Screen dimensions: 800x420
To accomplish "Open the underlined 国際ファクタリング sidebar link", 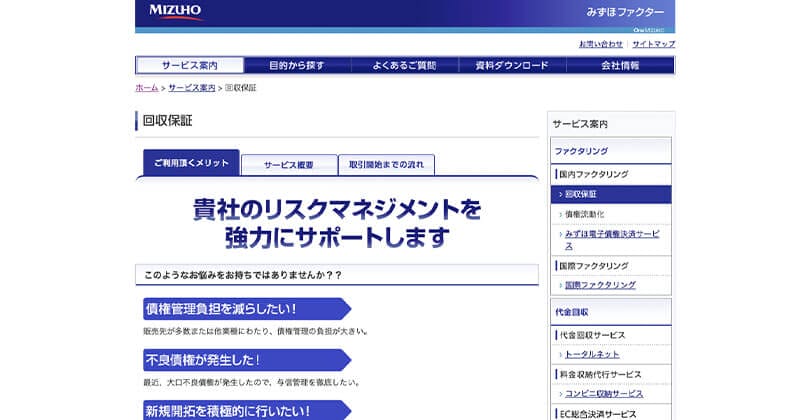I will (600, 285).
